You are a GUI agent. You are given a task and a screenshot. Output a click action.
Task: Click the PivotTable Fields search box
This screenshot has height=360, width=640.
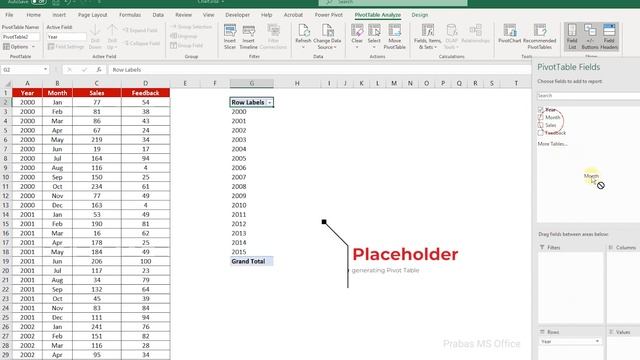(588, 96)
